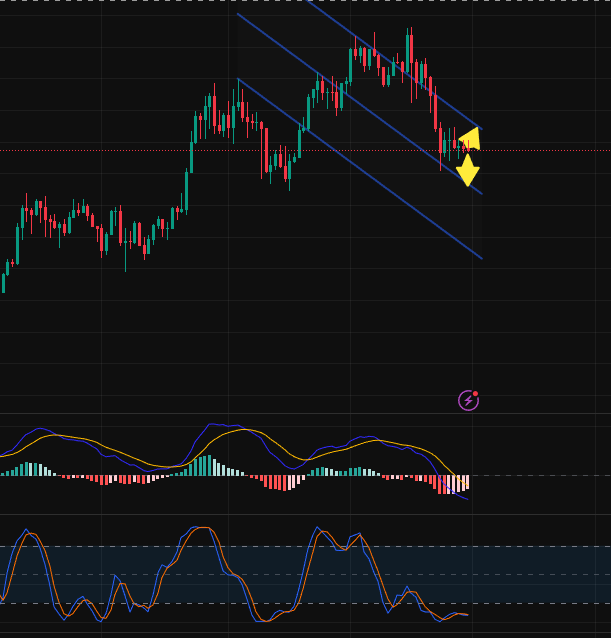
Task: Select the yellow up arrow drawing
Action: (x=469, y=138)
